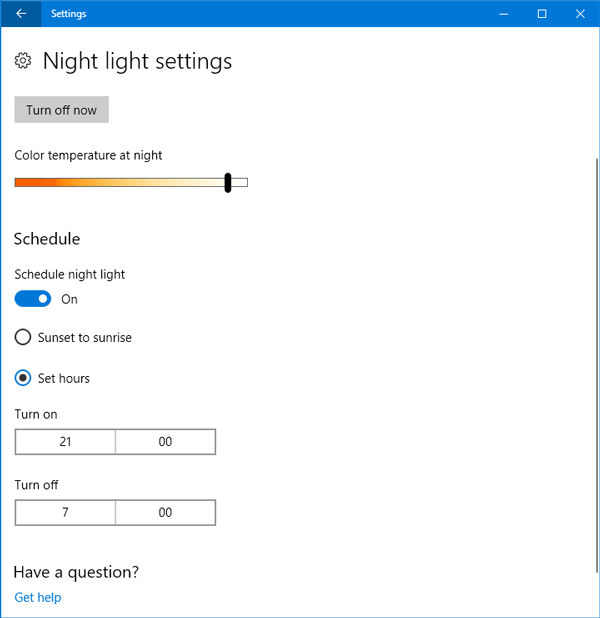This screenshot has height=618, width=600.
Task: Open the Turn off minutes picker
Action: [165, 512]
